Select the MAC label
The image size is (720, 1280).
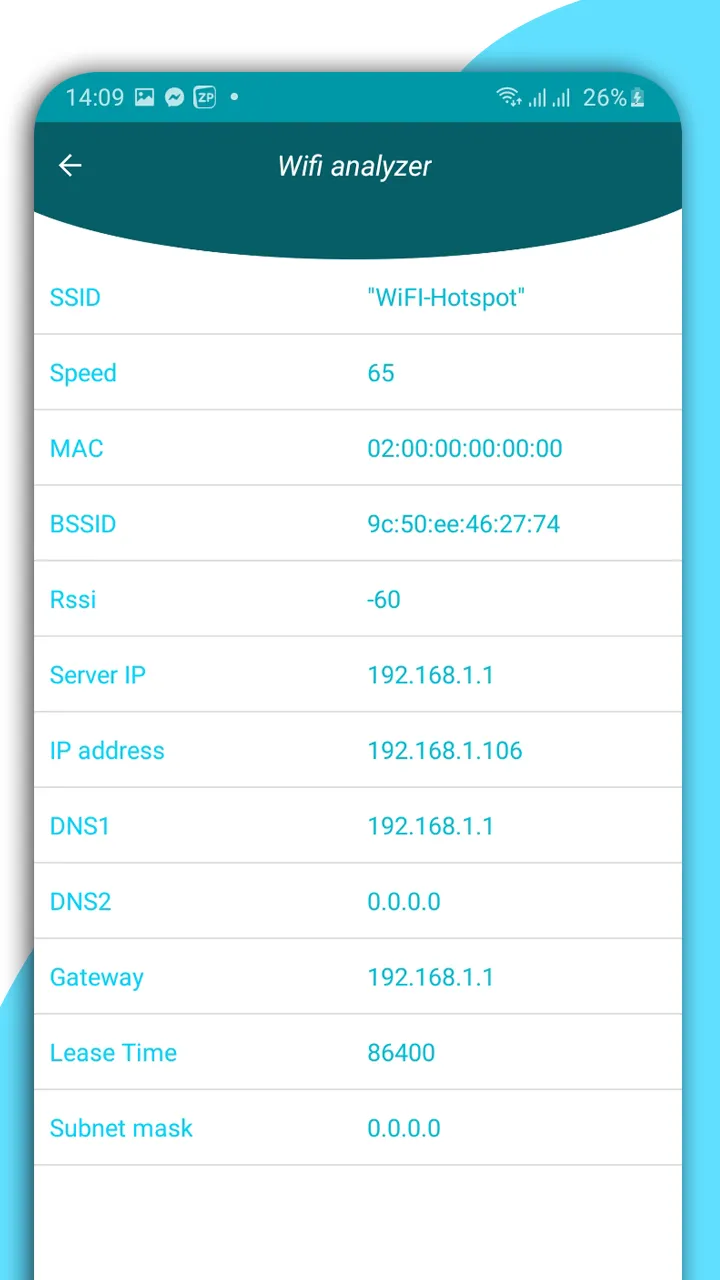(x=76, y=448)
